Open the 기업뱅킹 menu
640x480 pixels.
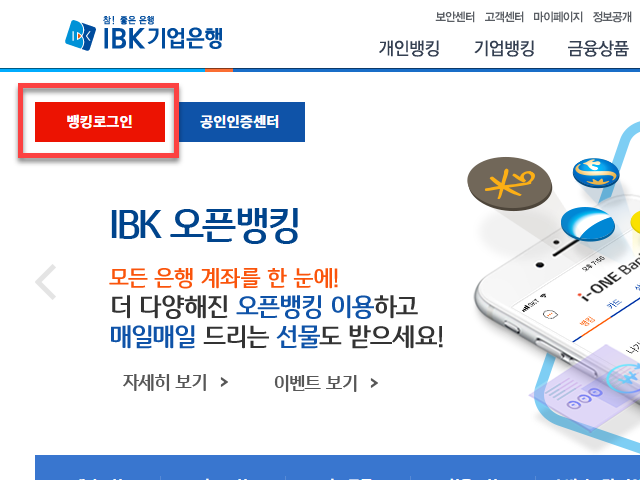pos(504,48)
